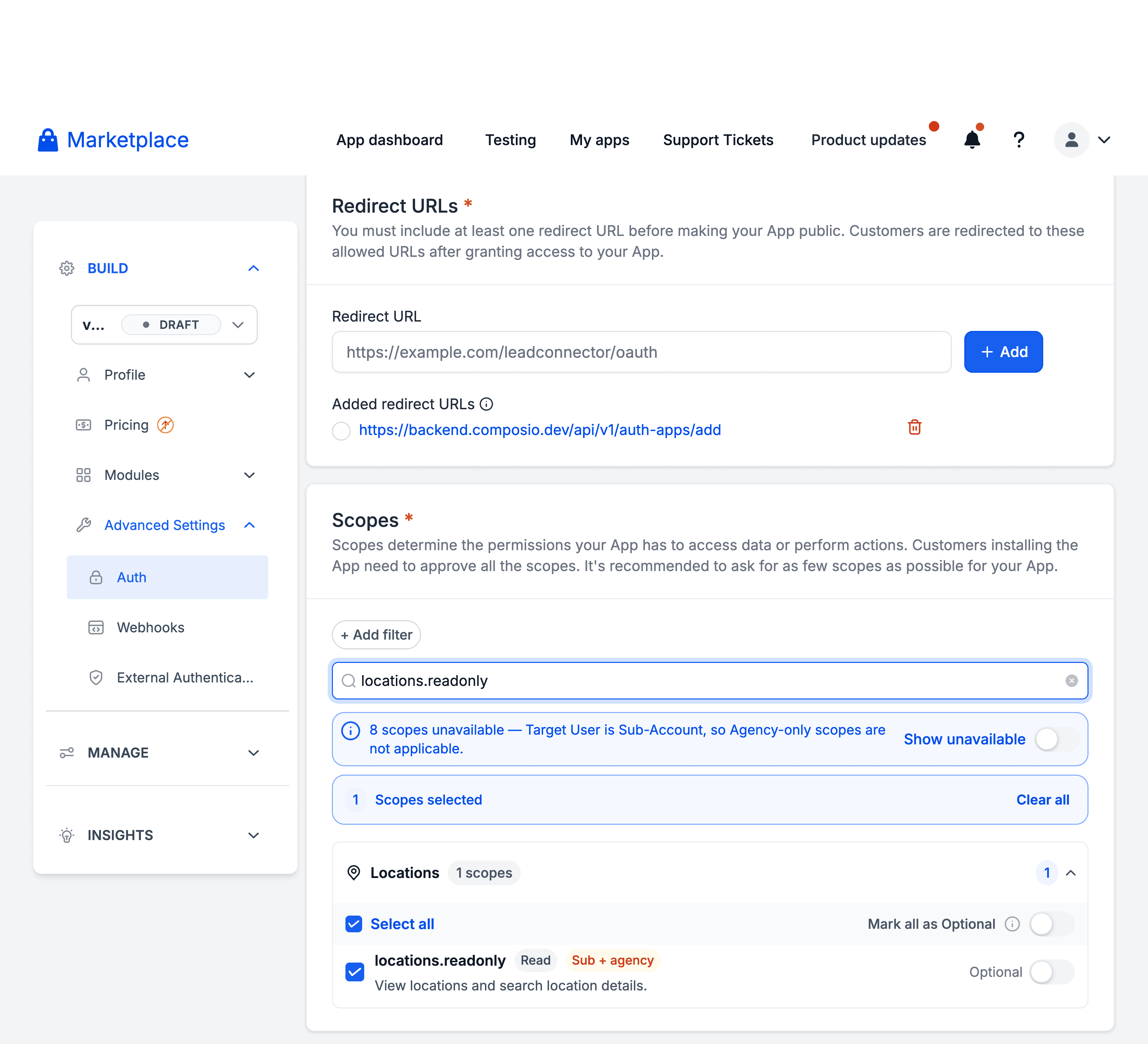Open Product updates
Screen dimensions: 1148x1044
pos(868,140)
